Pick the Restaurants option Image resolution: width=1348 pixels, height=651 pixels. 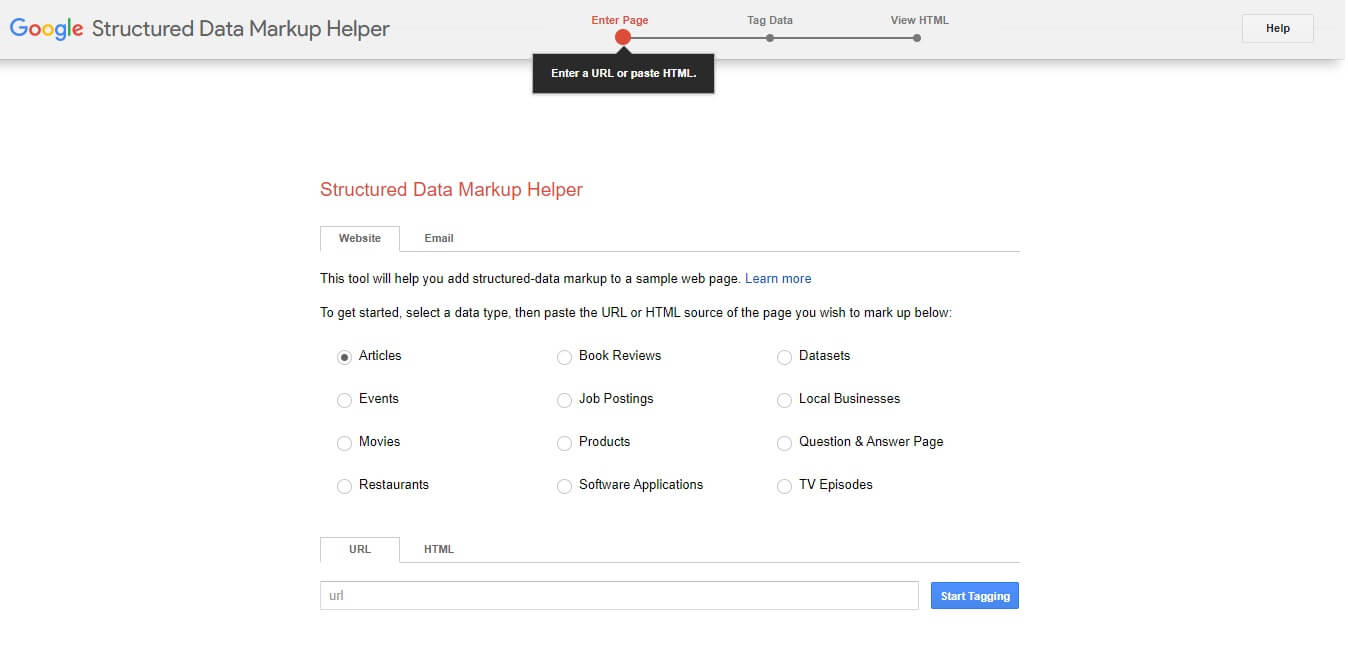(x=344, y=485)
